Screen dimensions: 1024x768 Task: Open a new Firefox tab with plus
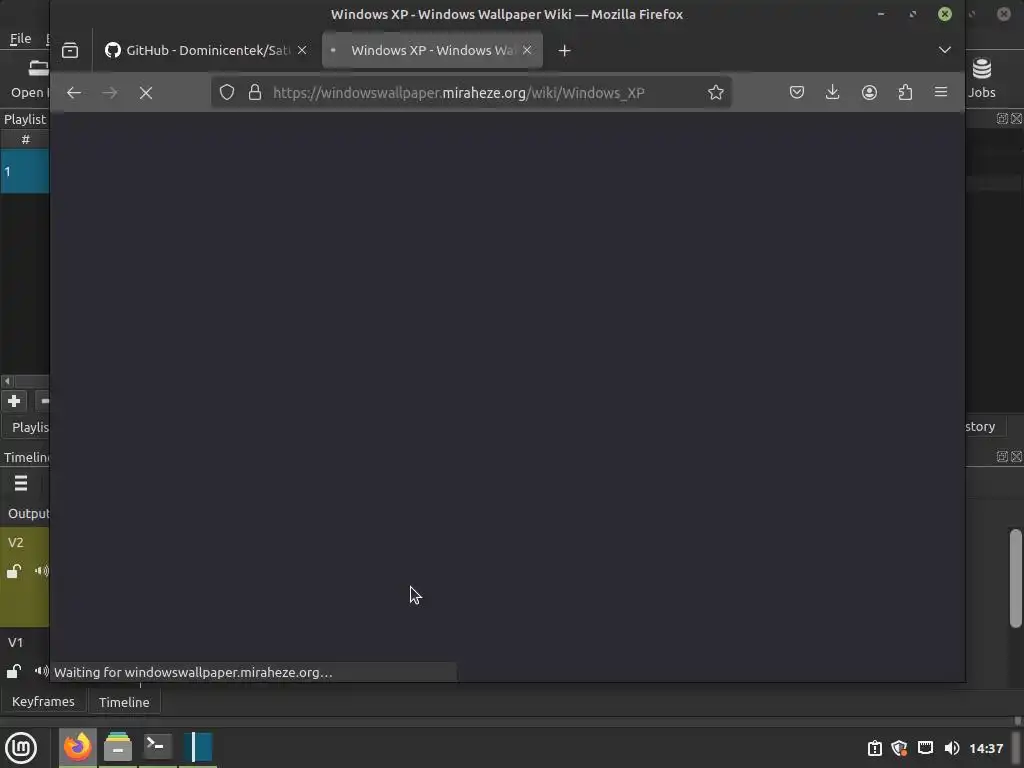click(x=565, y=50)
